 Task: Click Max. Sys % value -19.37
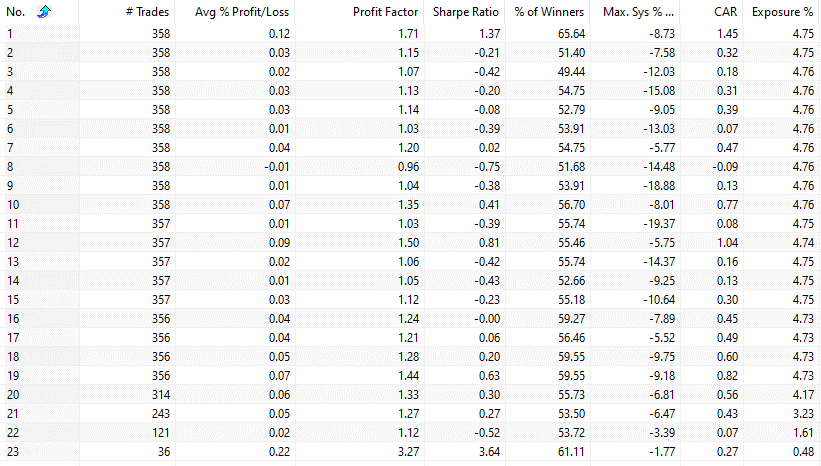(x=659, y=224)
